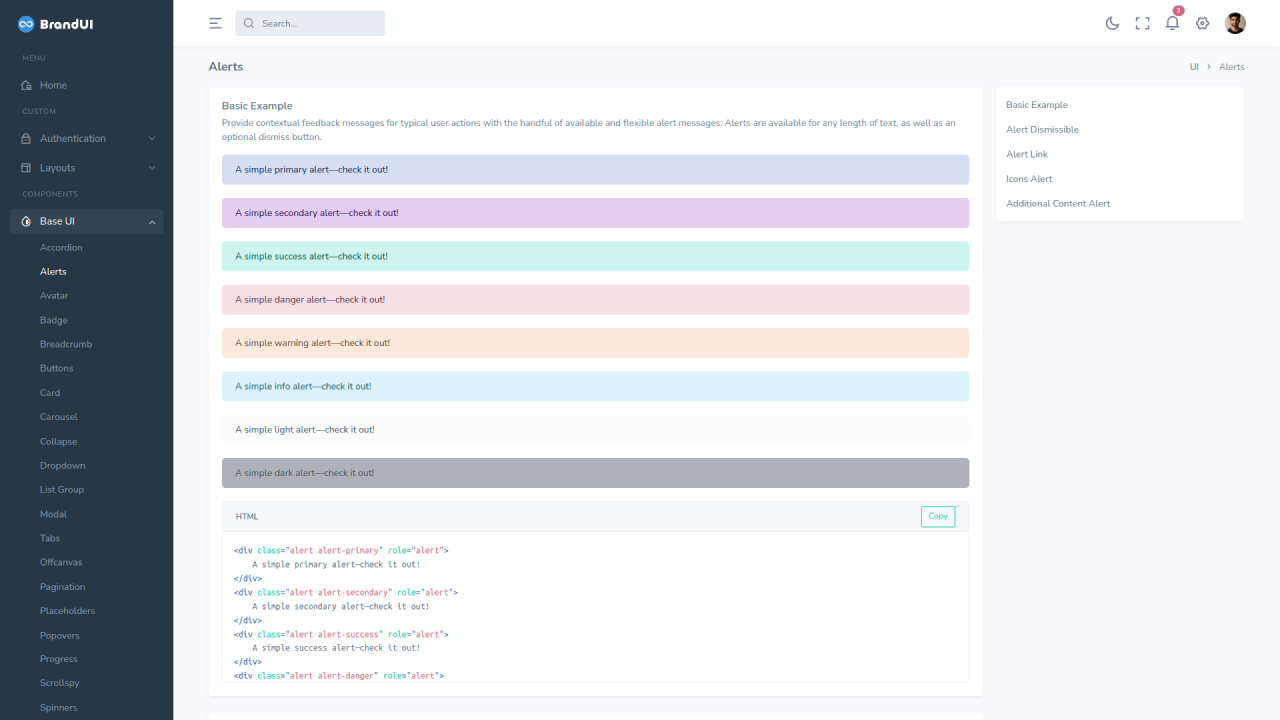Go to Dropdown in sidebar
This screenshot has width=1280, height=720.
[x=63, y=465]
